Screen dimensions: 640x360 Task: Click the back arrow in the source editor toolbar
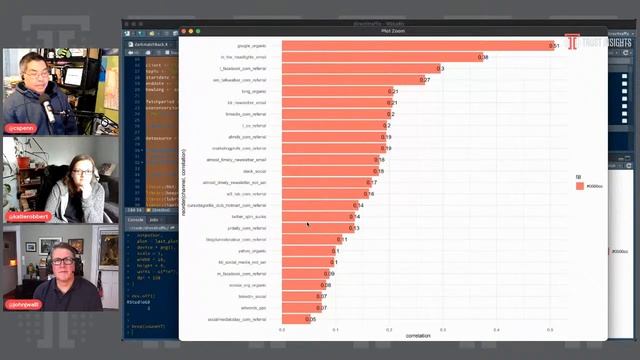131,53
